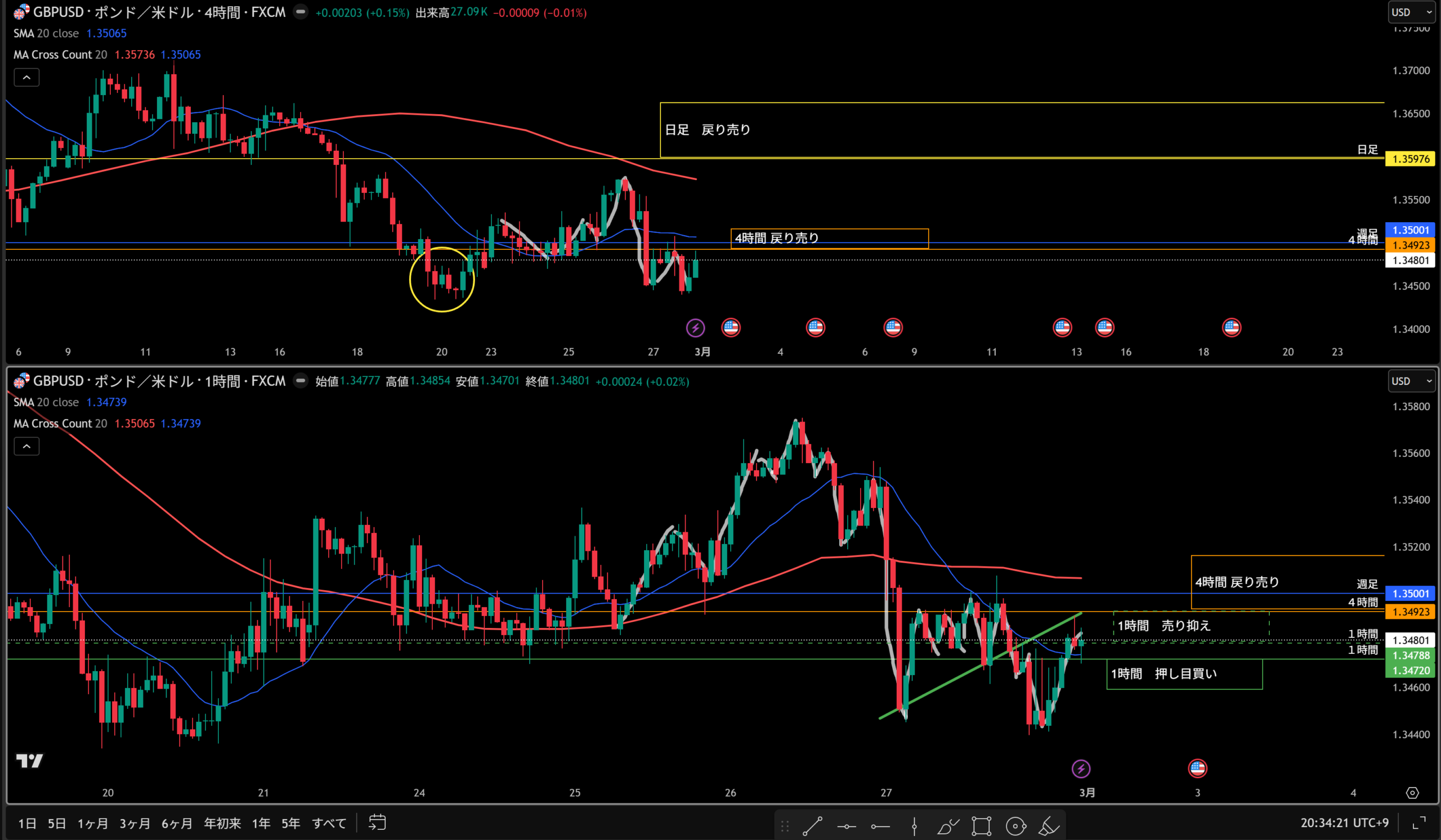
Task: Select the trend line drawing tool
Action: [x=812, y=826]
